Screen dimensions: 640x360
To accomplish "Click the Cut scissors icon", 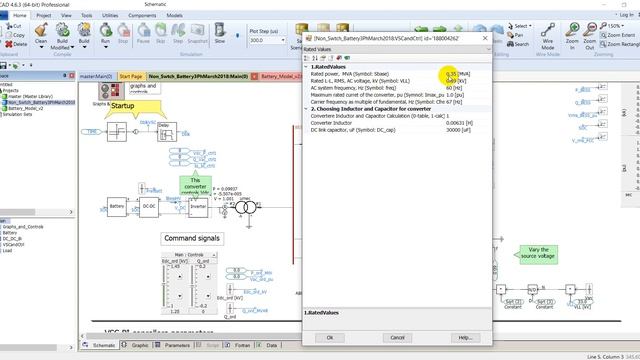I will pyautogui.click(x=9, y=26).
